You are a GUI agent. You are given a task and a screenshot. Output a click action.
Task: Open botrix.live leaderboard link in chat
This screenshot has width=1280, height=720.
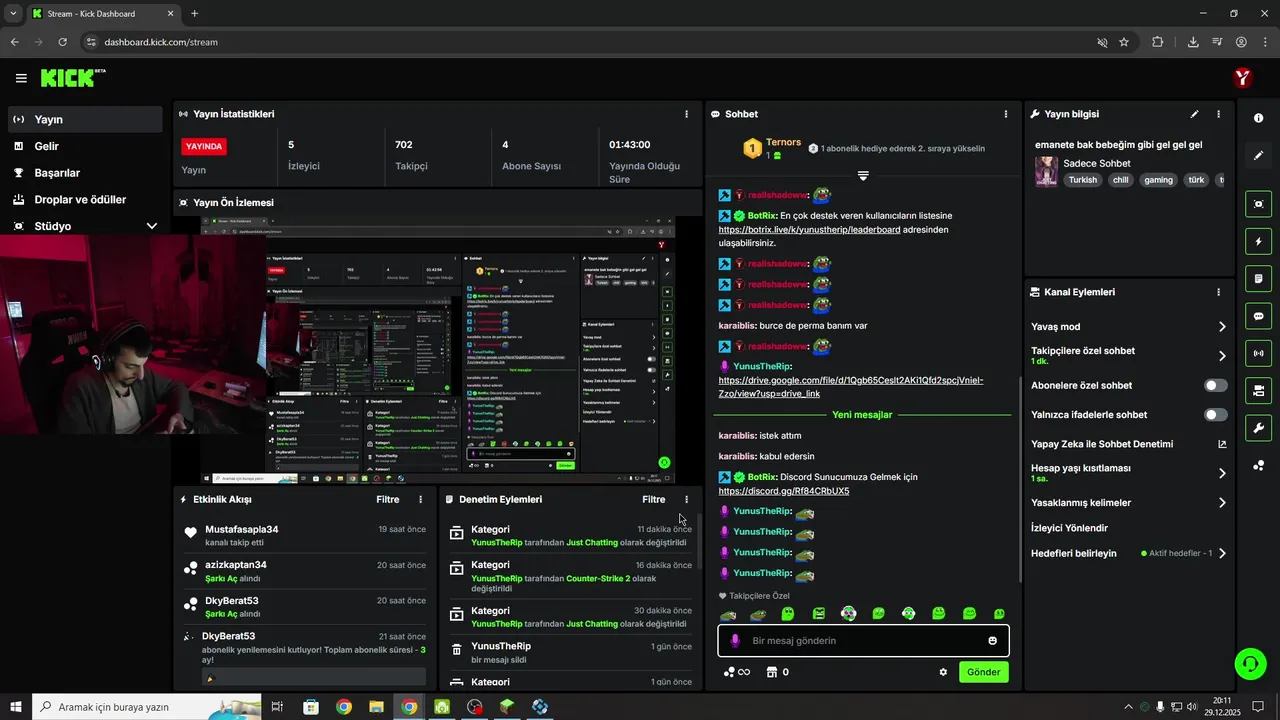coord(809,230)
